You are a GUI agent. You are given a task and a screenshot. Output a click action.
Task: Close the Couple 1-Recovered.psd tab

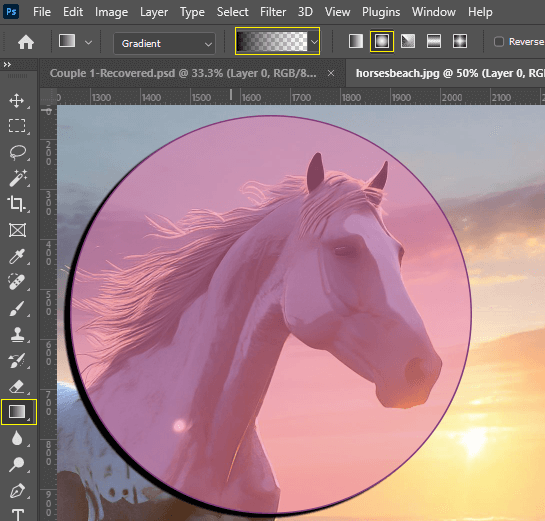331,73
